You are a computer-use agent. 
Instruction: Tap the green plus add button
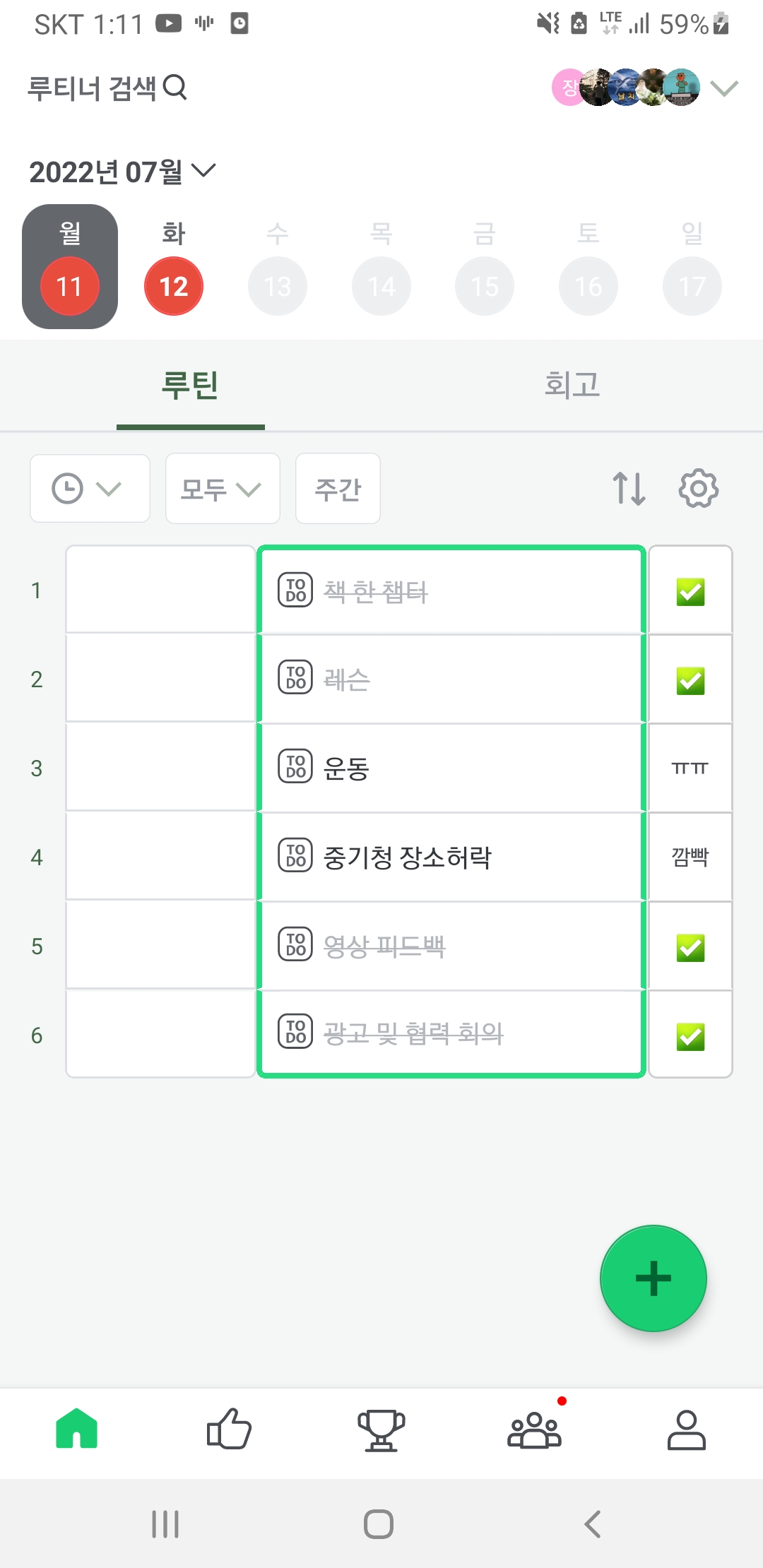click(653, 1278)
